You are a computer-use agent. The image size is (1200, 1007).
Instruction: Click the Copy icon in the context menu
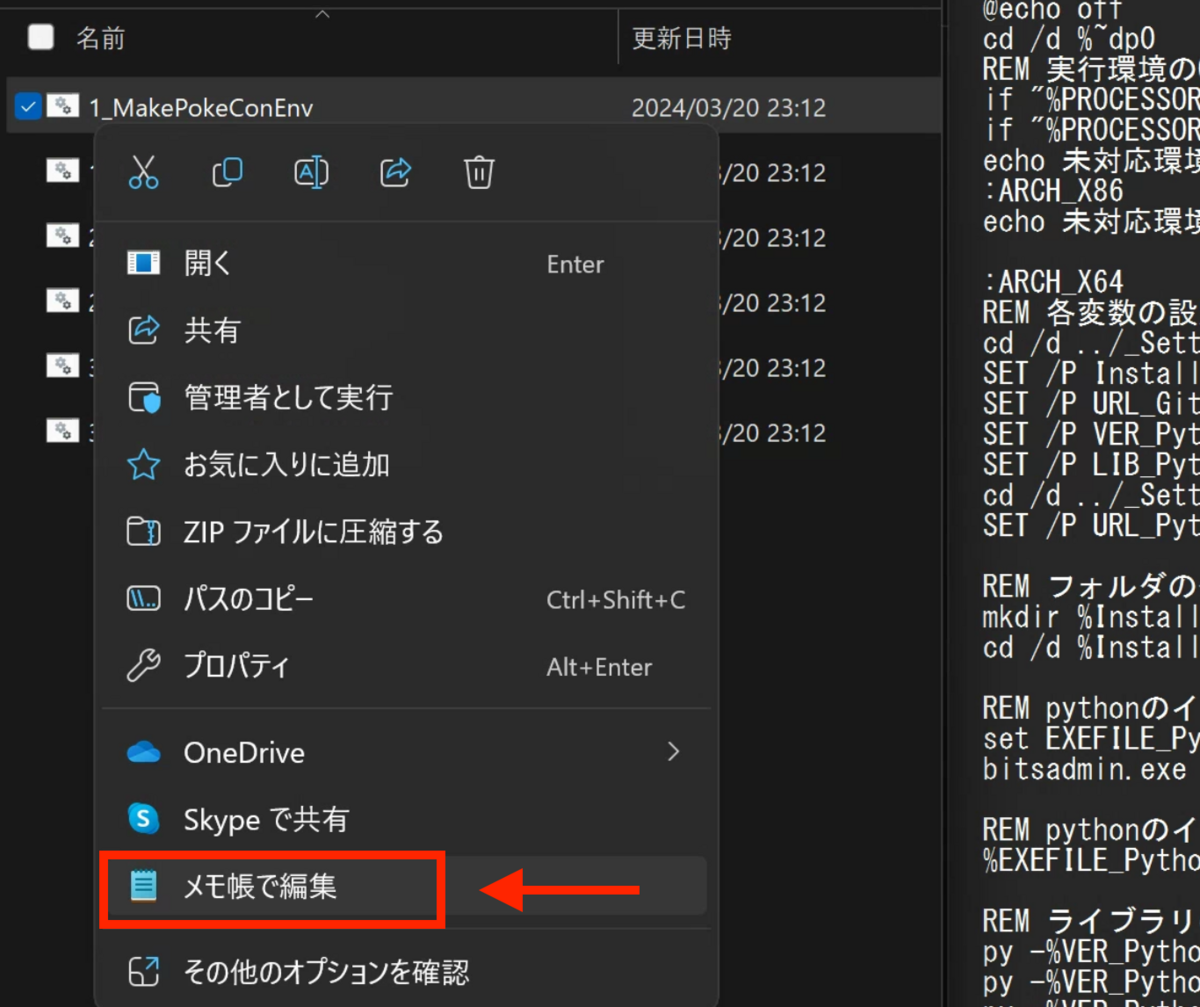[x=228, y=172]
